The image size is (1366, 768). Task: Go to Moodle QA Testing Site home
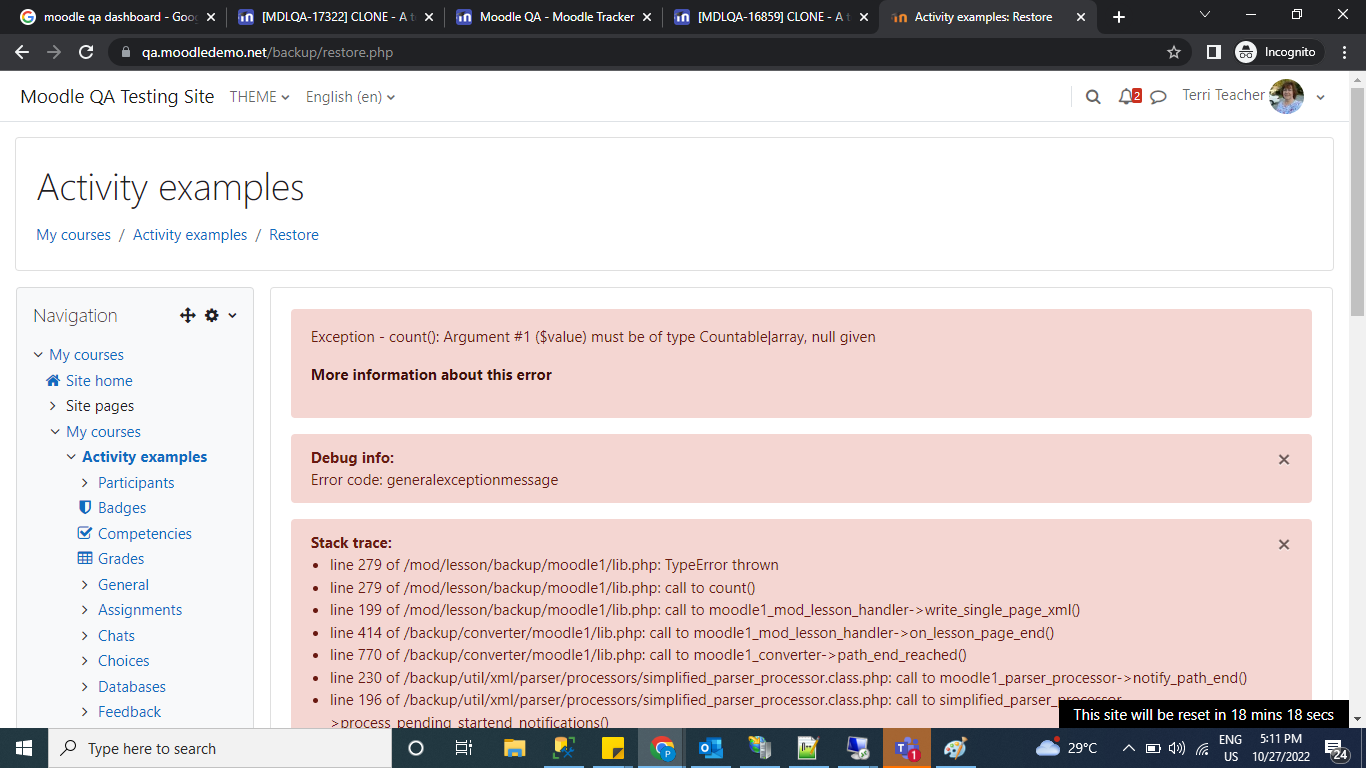pos(117,96)
